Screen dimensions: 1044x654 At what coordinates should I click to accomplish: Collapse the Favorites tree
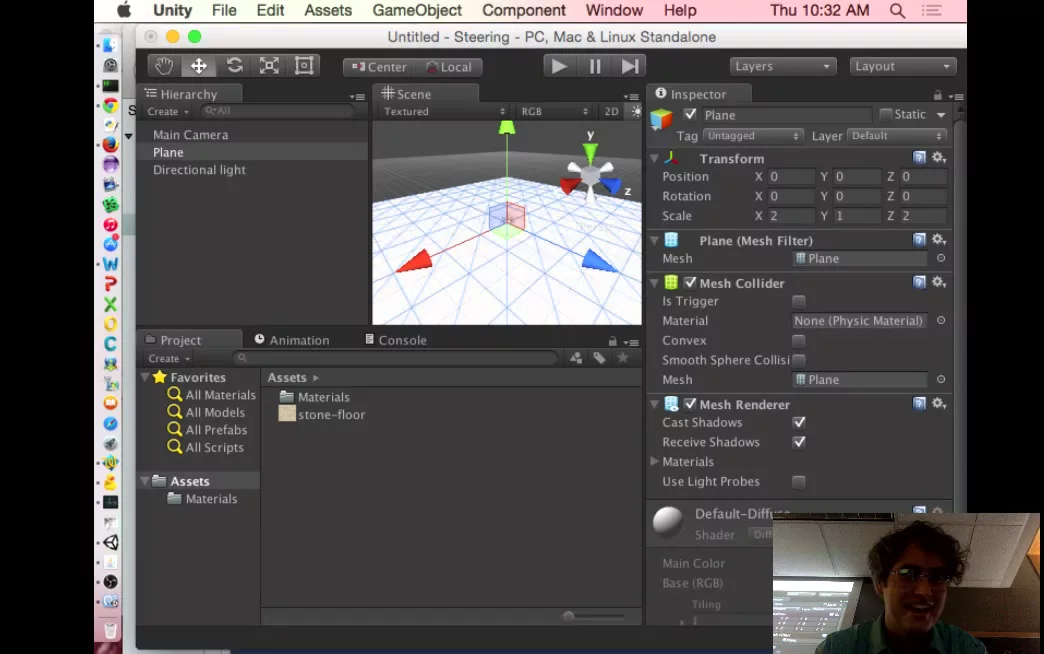(145, 378)
